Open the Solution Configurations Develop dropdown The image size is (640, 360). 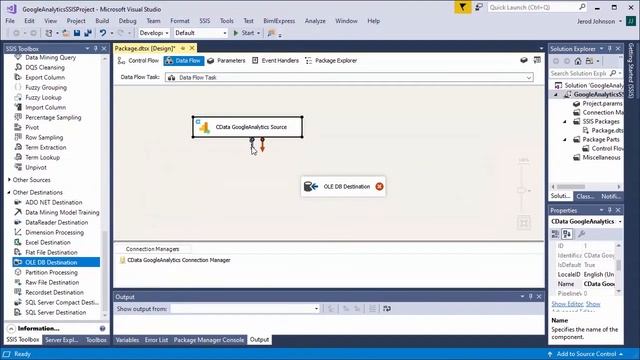[x=154, y=33]
